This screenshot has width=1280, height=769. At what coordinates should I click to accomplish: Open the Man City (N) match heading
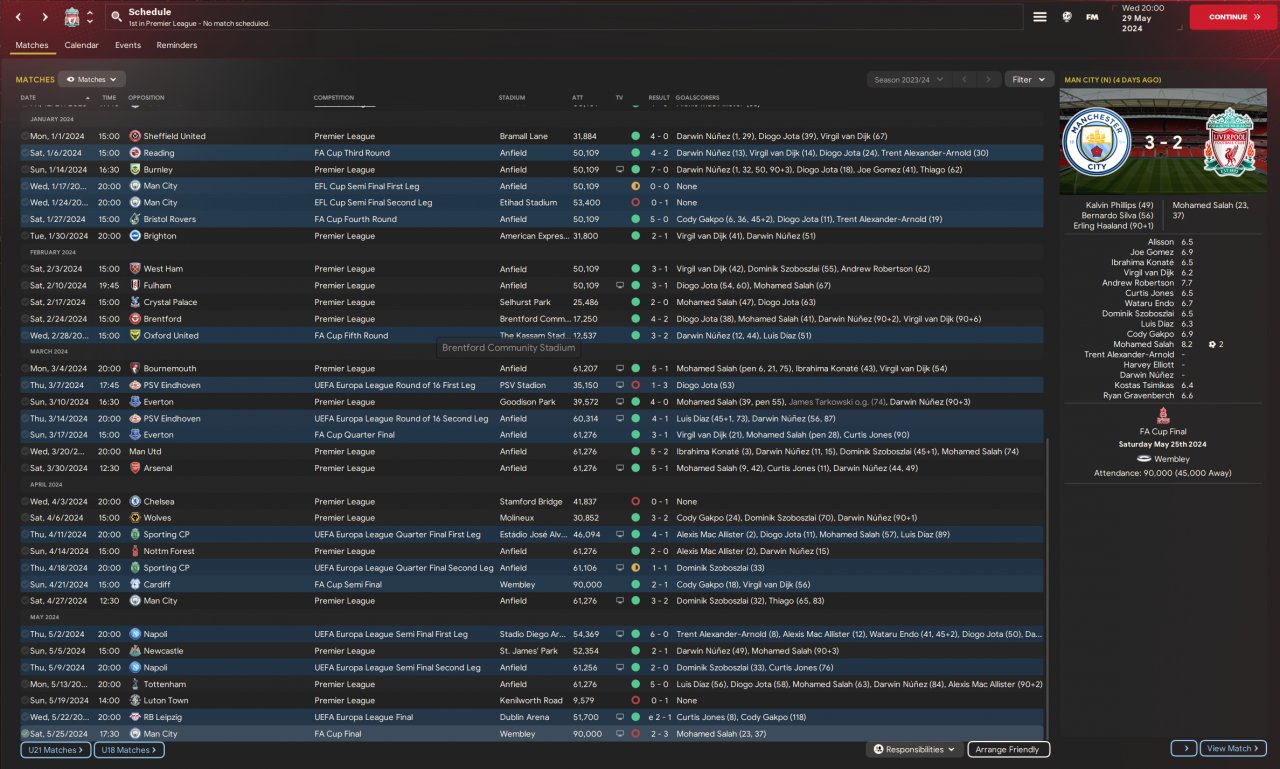(1113, 79)
